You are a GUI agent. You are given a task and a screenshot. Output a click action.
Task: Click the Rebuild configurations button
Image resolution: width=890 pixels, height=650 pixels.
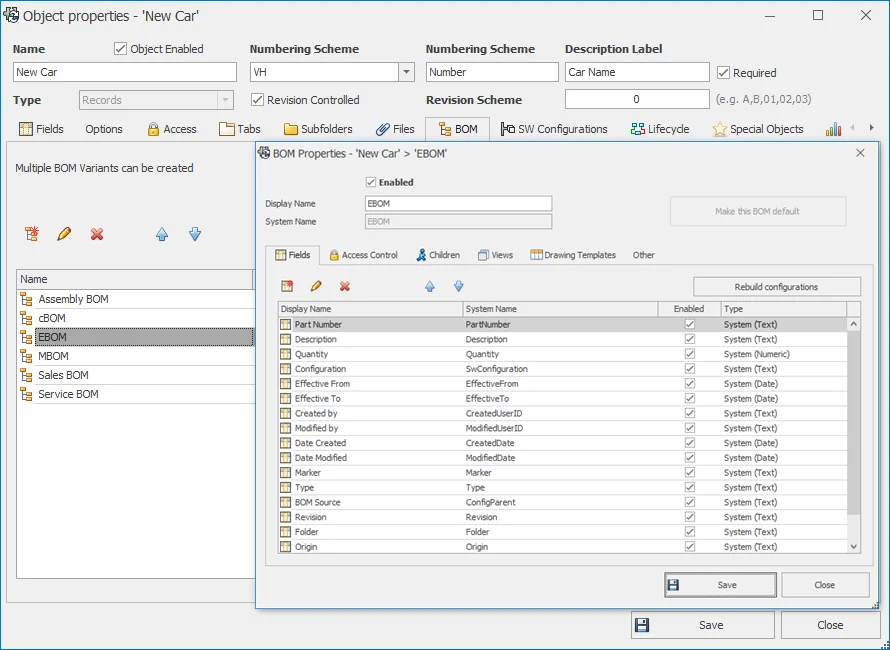pyautogui.click(x=776, y=287)
